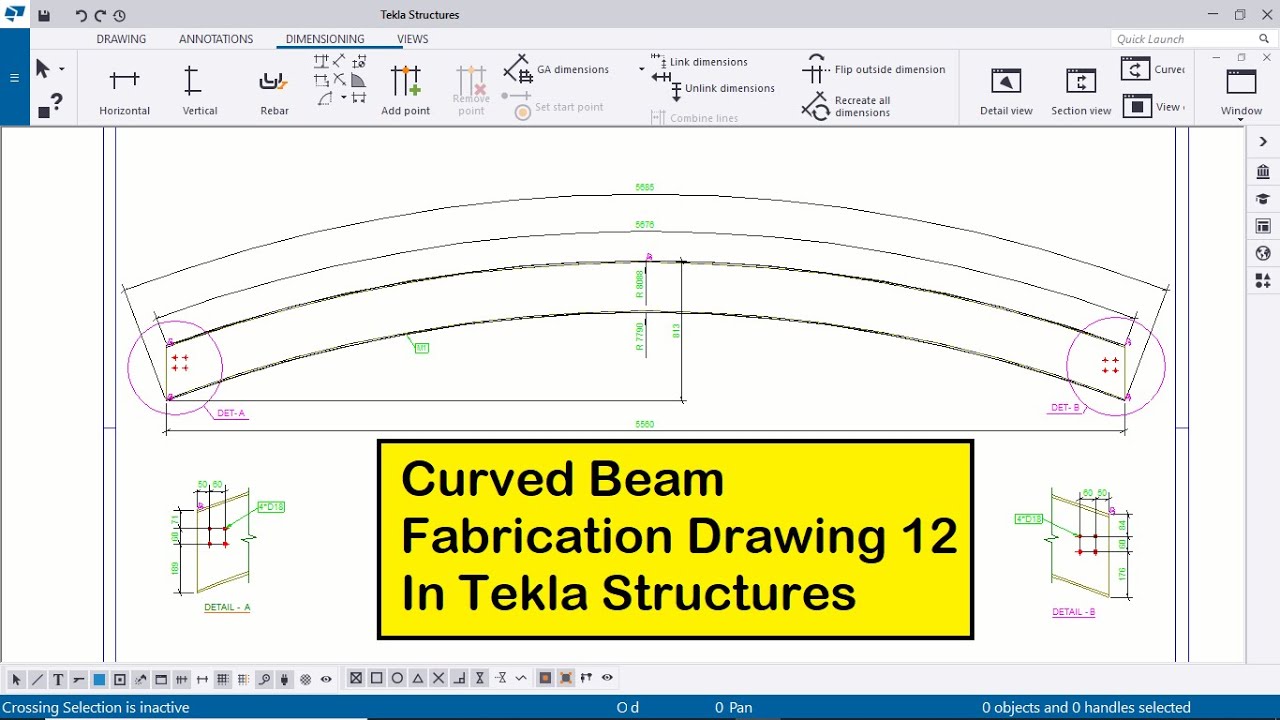
Task: Select DETAIL - B label in drawing
Action: tap(1073, 612)
